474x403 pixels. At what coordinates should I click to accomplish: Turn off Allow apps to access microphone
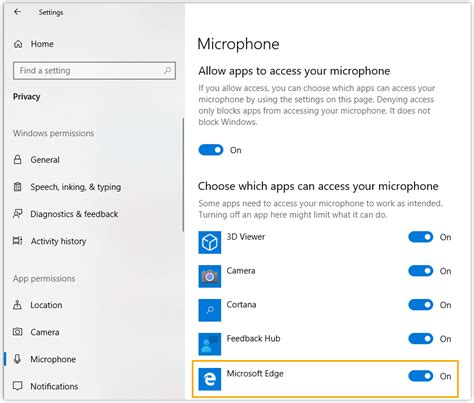[211, 150]
